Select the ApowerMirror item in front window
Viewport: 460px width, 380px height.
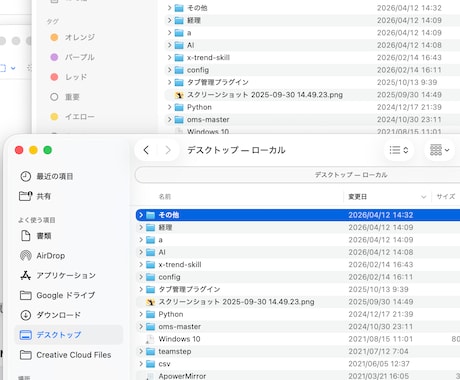pos(182,376)
